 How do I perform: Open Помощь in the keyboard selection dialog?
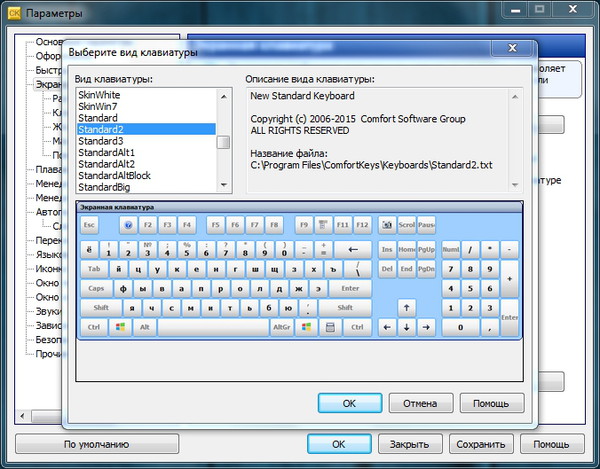click(491, 404)
